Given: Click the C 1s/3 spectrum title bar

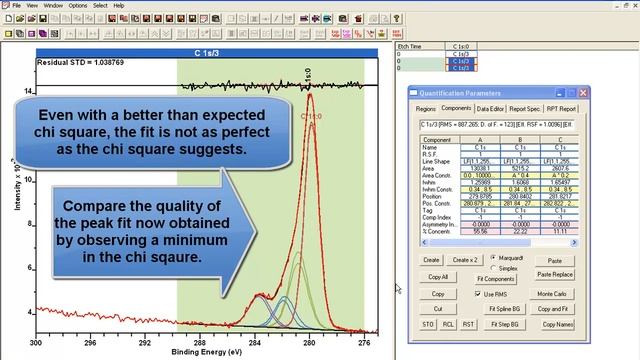Looking at the screenshot, I should [x=207, y=53].
